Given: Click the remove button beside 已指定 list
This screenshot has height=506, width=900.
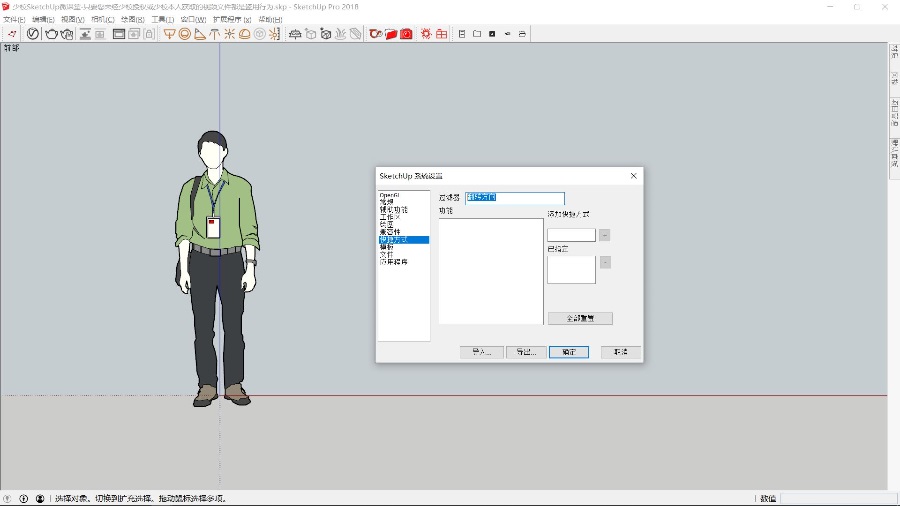Looking at the screenshot, I should 605,262.
